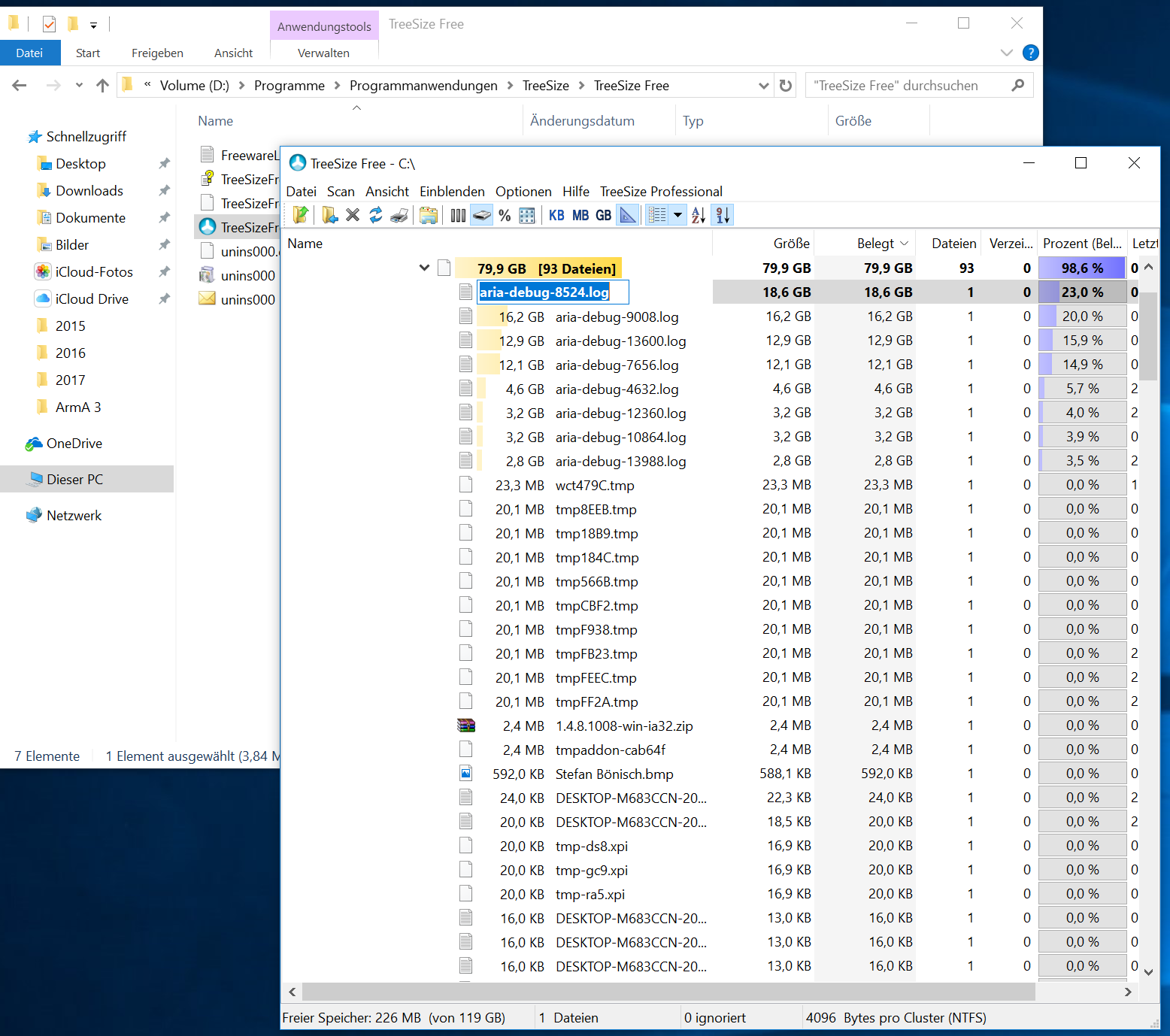Expand the Explorer ribbon chevron

1007,53
